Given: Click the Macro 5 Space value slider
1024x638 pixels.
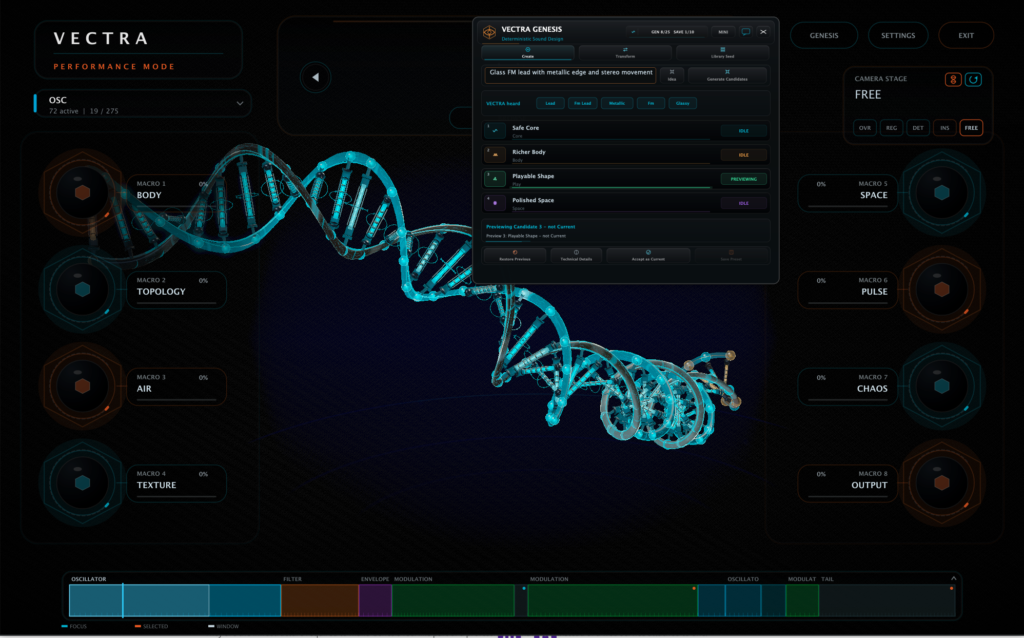Looking at the screenshot, I should [847, 206].
